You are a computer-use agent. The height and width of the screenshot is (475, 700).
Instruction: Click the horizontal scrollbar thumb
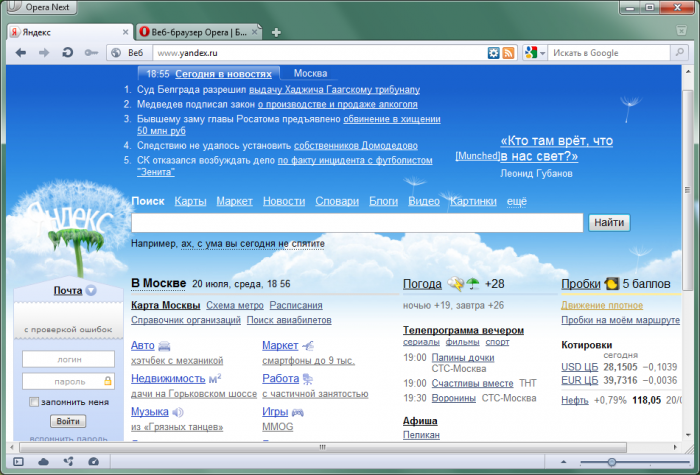point(323,447)
